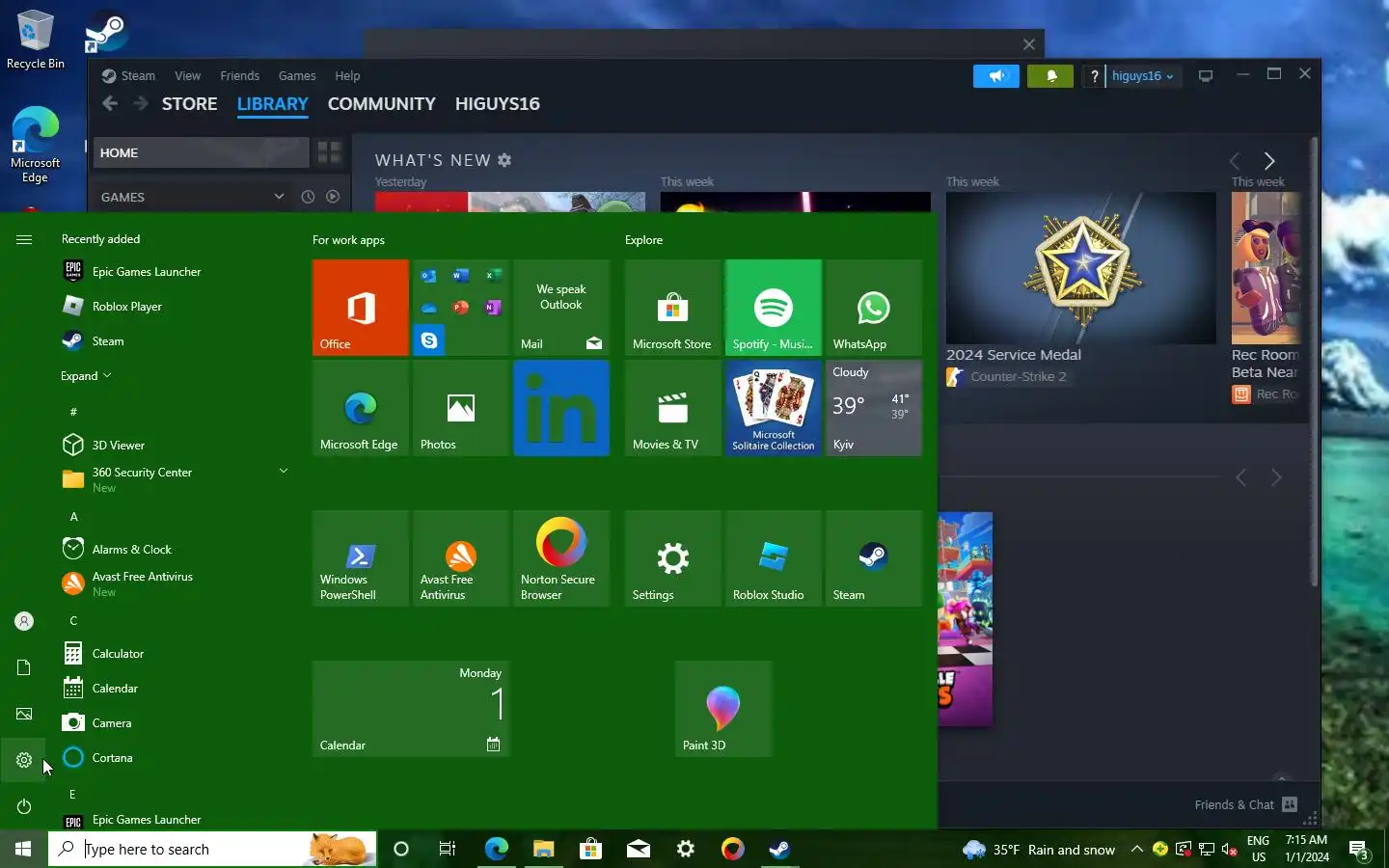The width and height of the screenshot is (1389, 868).
Task: Open File Explorer from the taskbar
Action: pos(543,849)
